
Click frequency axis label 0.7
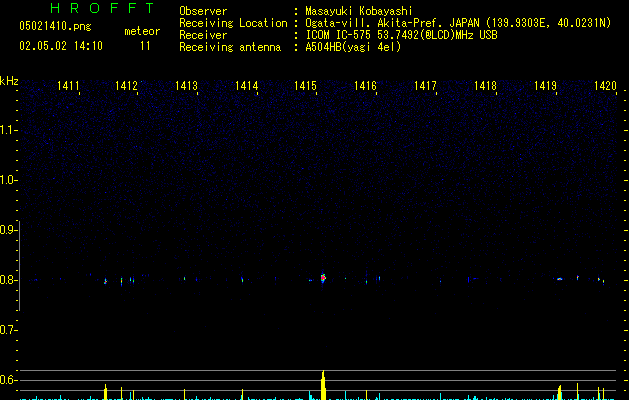coord(8,330)
